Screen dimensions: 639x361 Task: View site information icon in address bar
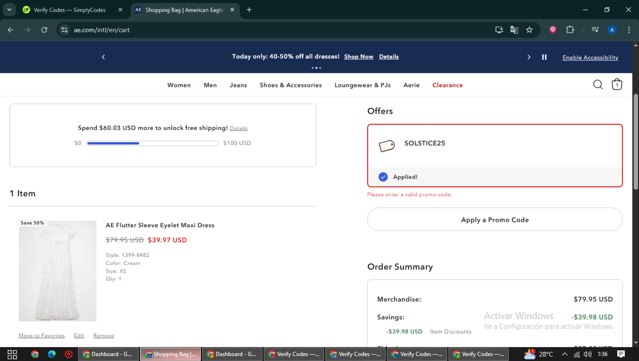(x=64, y=30)
